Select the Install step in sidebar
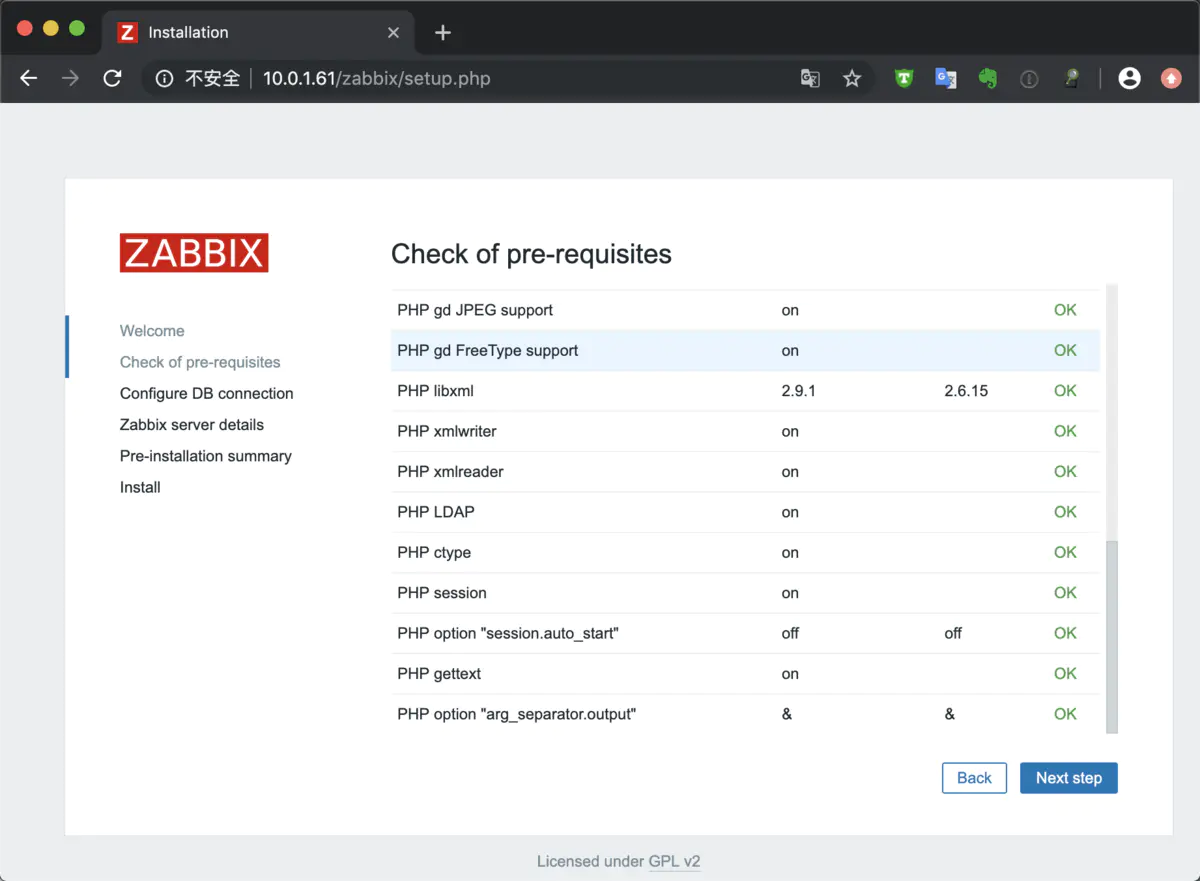The height and width of the screenshot is (881, 1200). [x=140, y=487]
